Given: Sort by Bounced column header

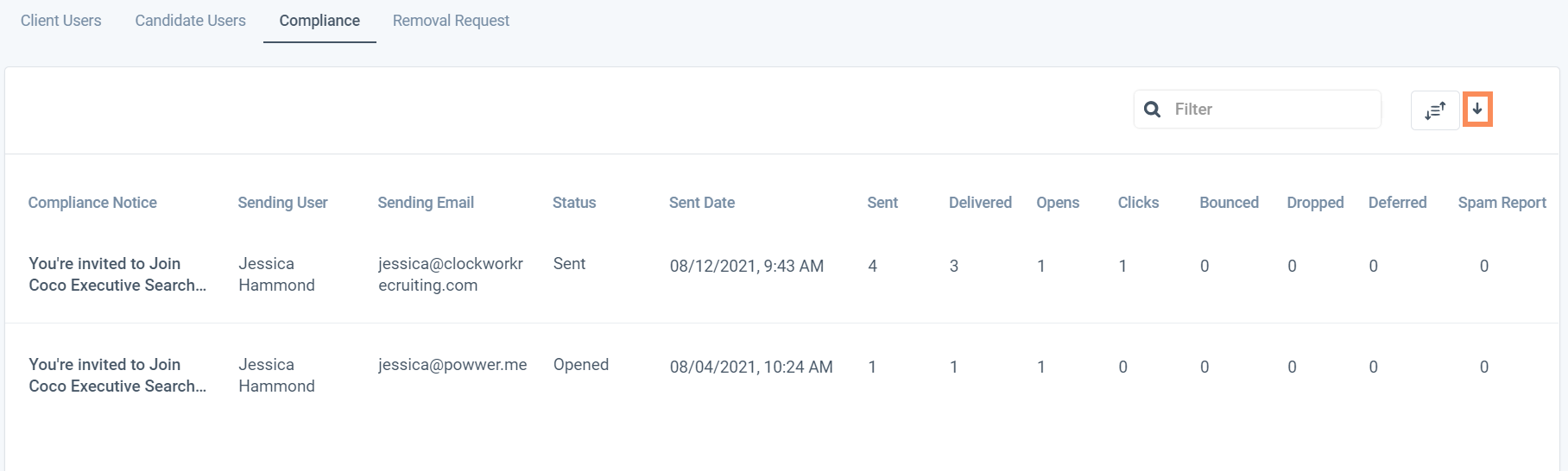Looking at the screenshot, I should 1229,203.
